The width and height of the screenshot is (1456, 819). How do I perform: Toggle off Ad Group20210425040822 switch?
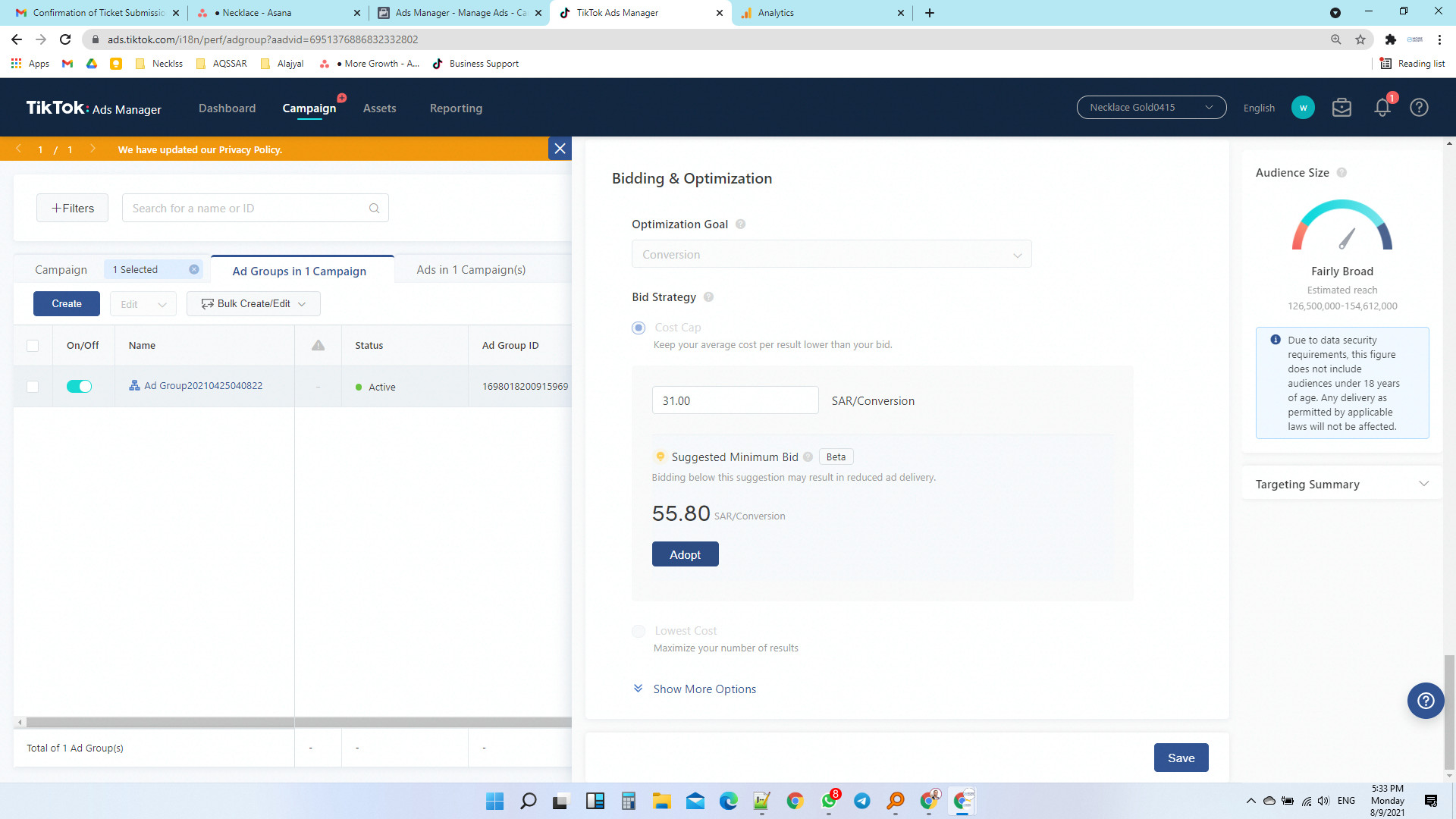(x=79, y=387)
